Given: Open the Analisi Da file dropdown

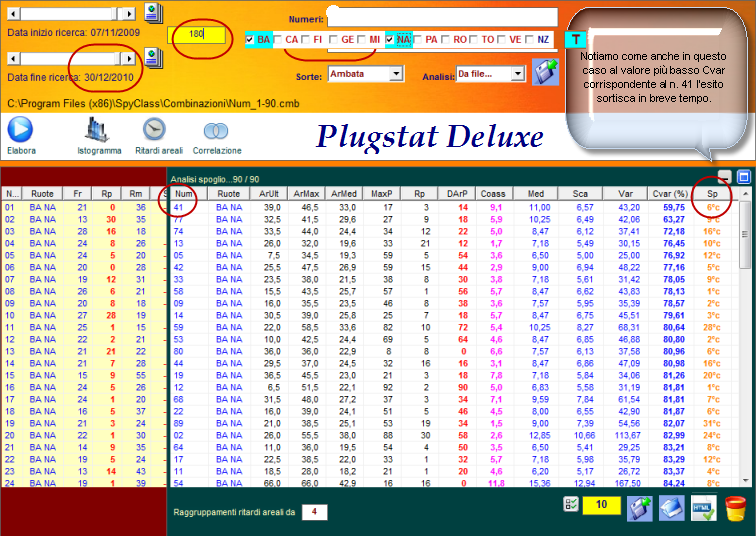Looking at the screenshot, I should pos(517,74).
